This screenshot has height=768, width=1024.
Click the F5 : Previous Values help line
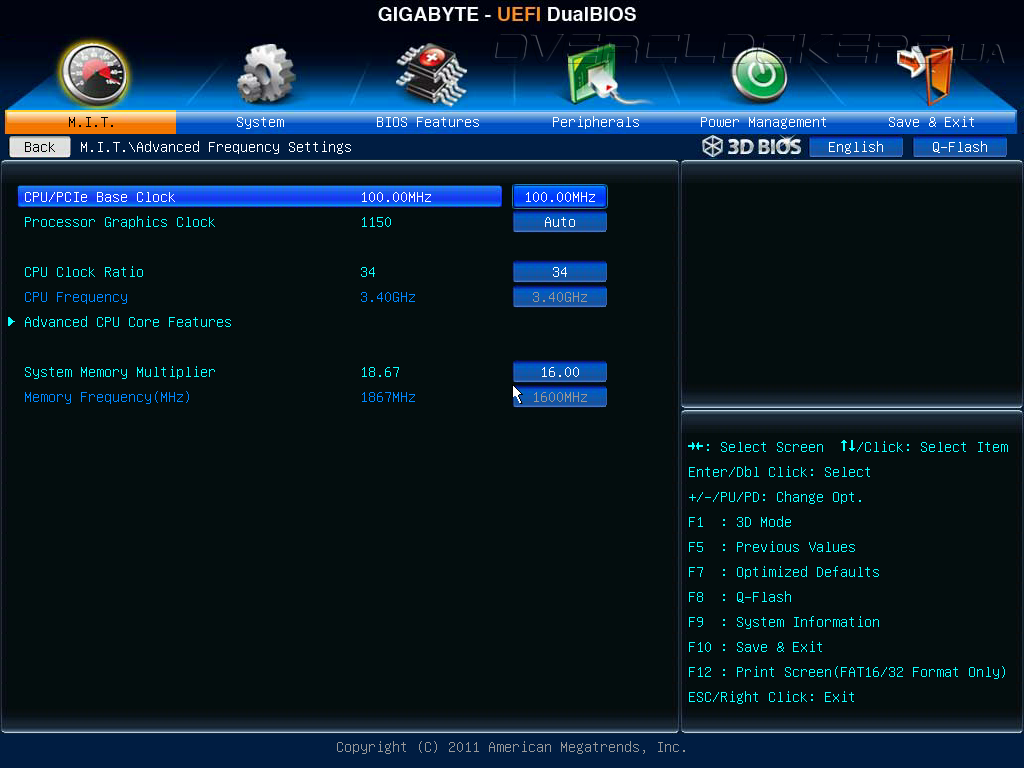tap(772, 547)
